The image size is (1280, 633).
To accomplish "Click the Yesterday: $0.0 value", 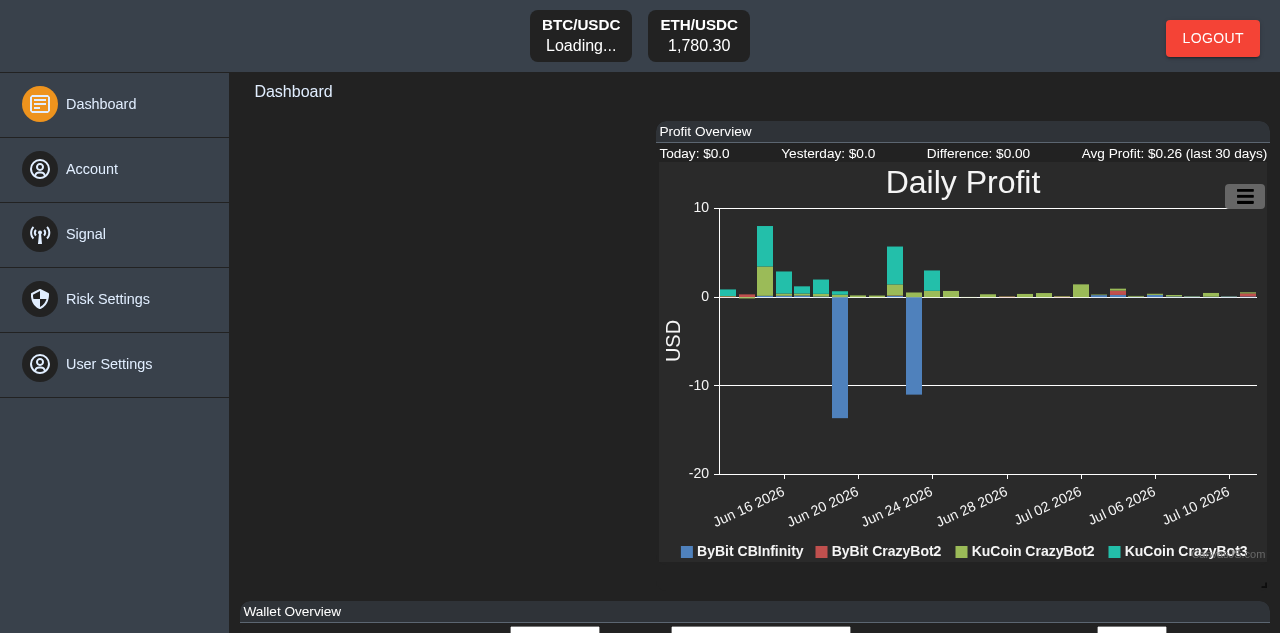I will pos(828,154).
